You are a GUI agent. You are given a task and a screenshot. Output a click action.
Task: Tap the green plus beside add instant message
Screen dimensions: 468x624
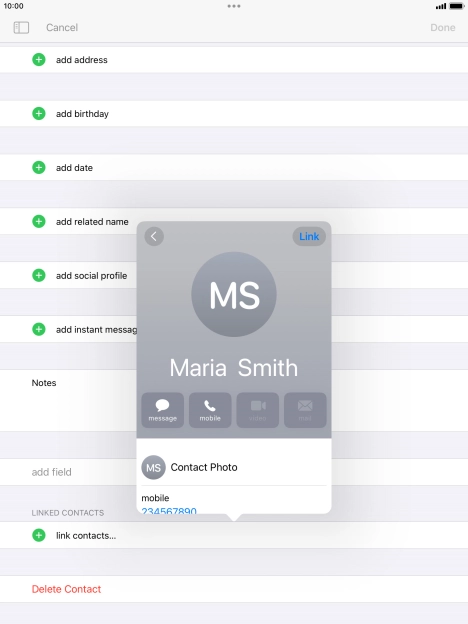39,329
